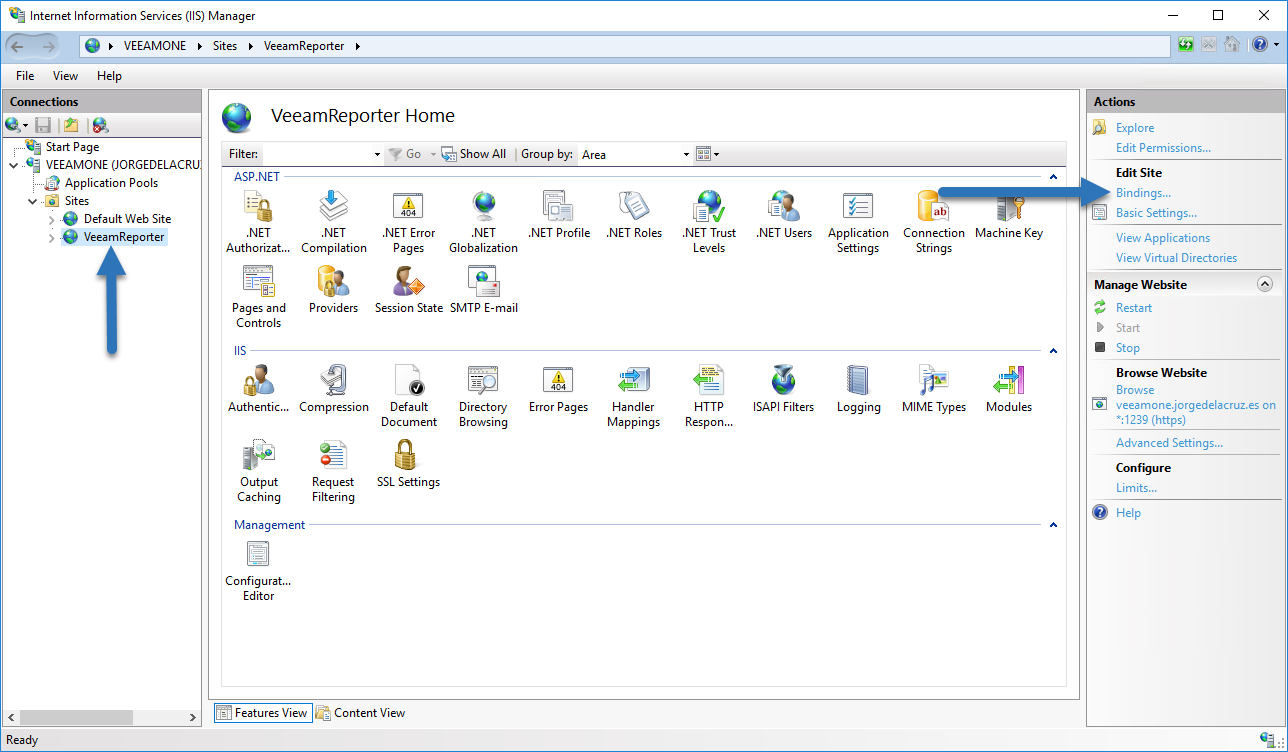The height and width of the screenshot is (752, 1288).
Task: Click inside the Filter text field
Action: tap(316, 154)
